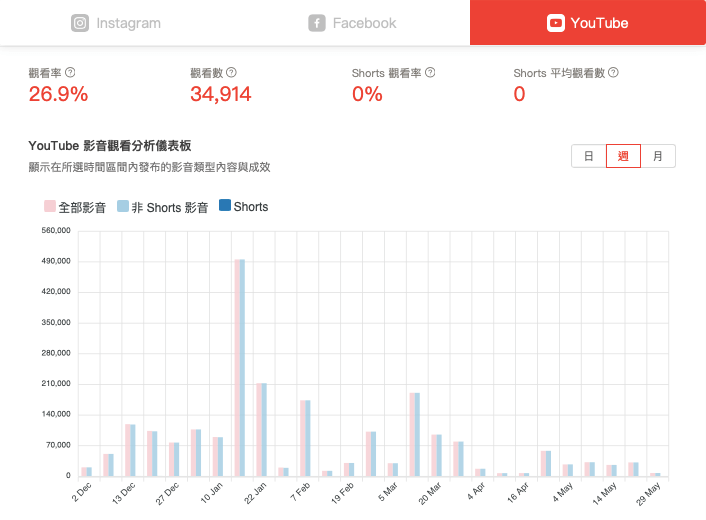Click the 全部影音 legend label
706x520 pixels.
tap(82, 208)
